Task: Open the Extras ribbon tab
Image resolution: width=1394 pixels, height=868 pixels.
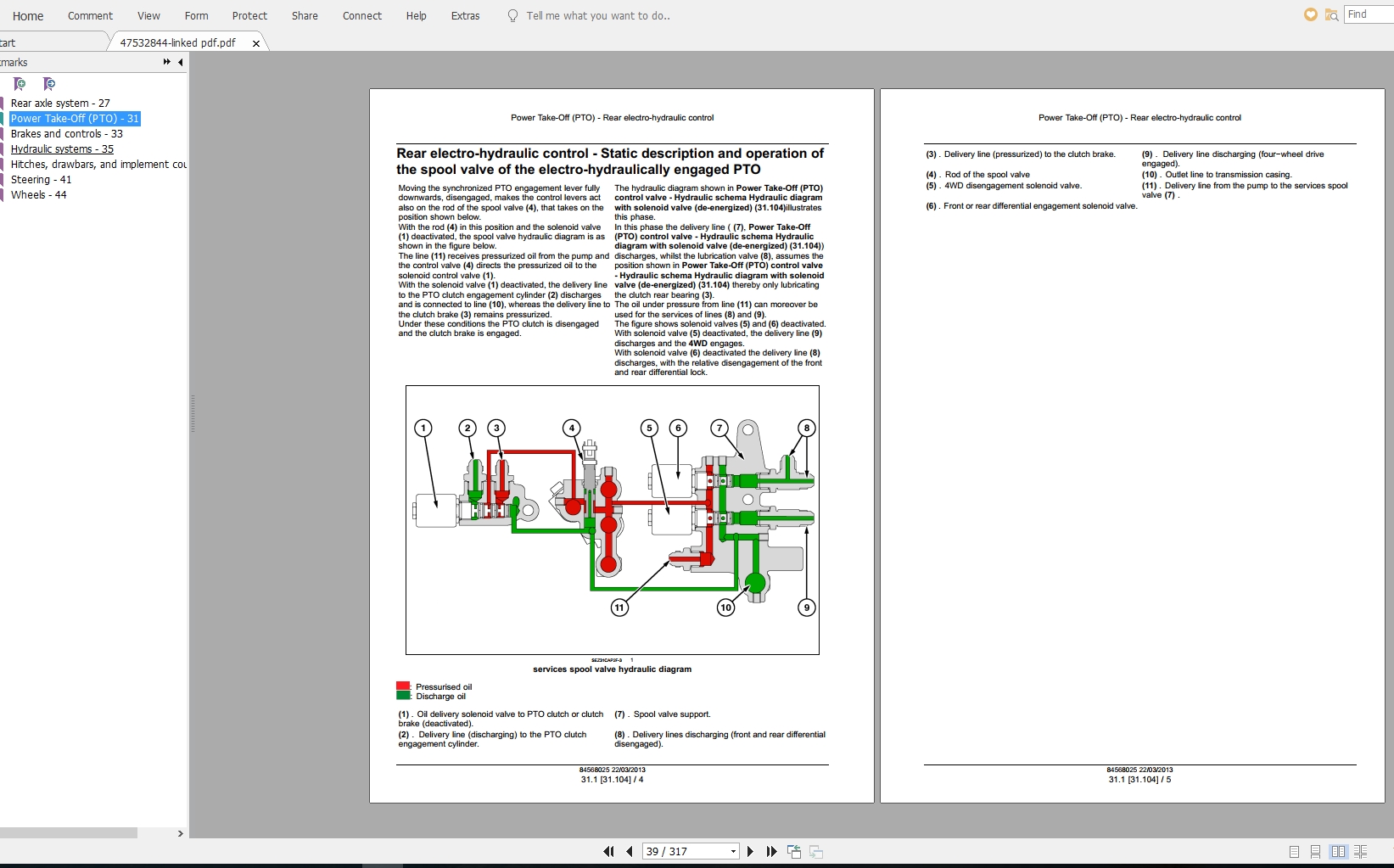Action: tap(465, 15)
